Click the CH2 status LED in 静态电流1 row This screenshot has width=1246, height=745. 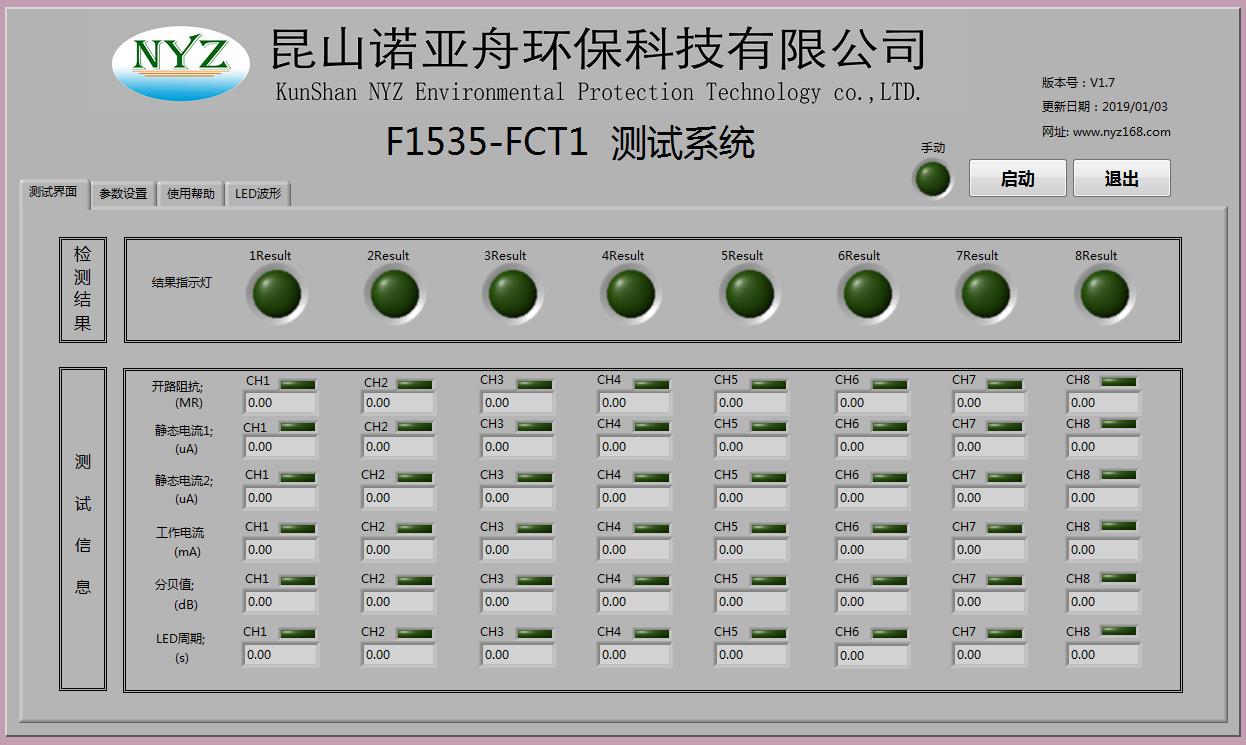(x=415, y=428)
